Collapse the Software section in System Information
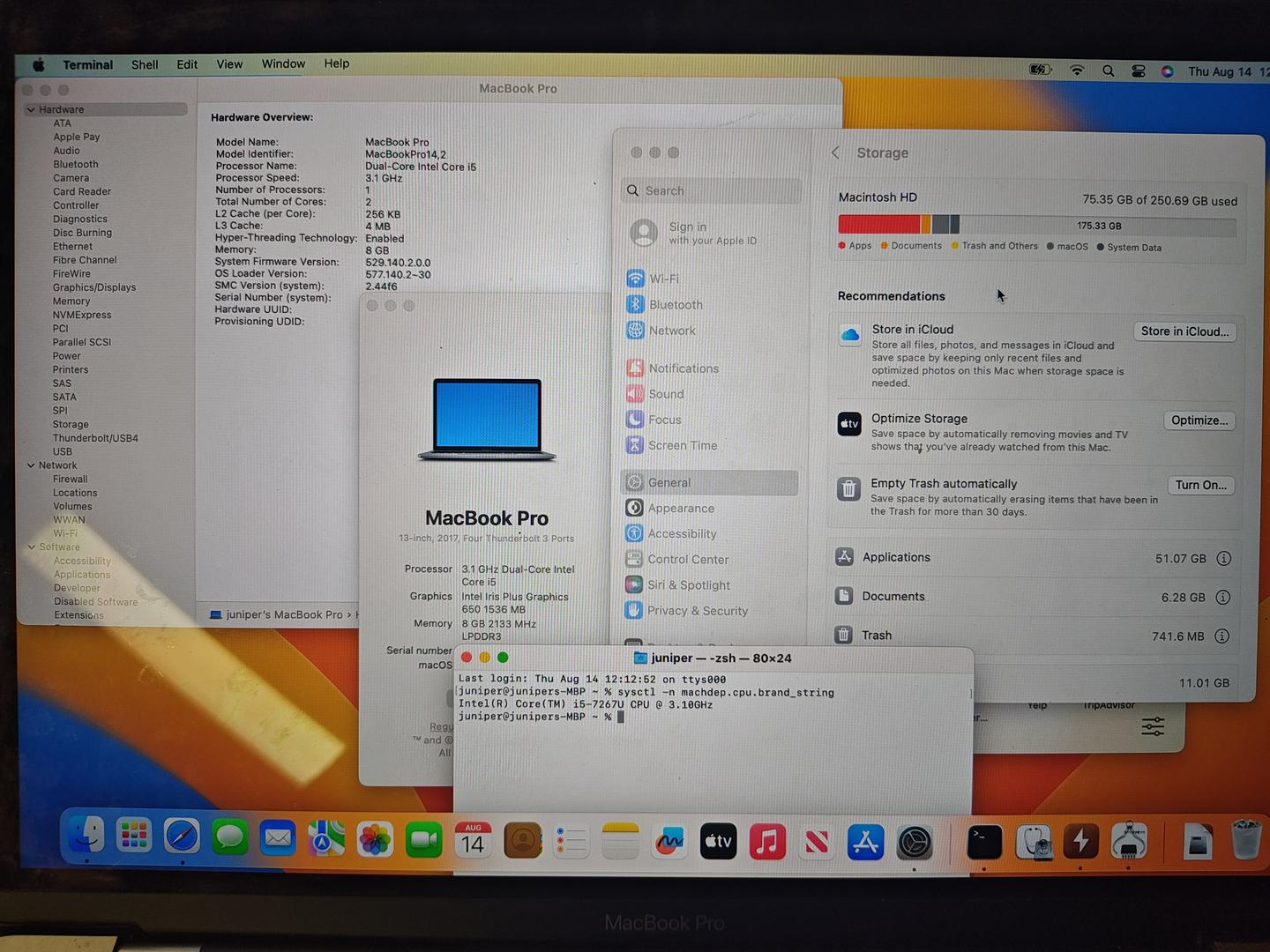 (x=32, y=547)
